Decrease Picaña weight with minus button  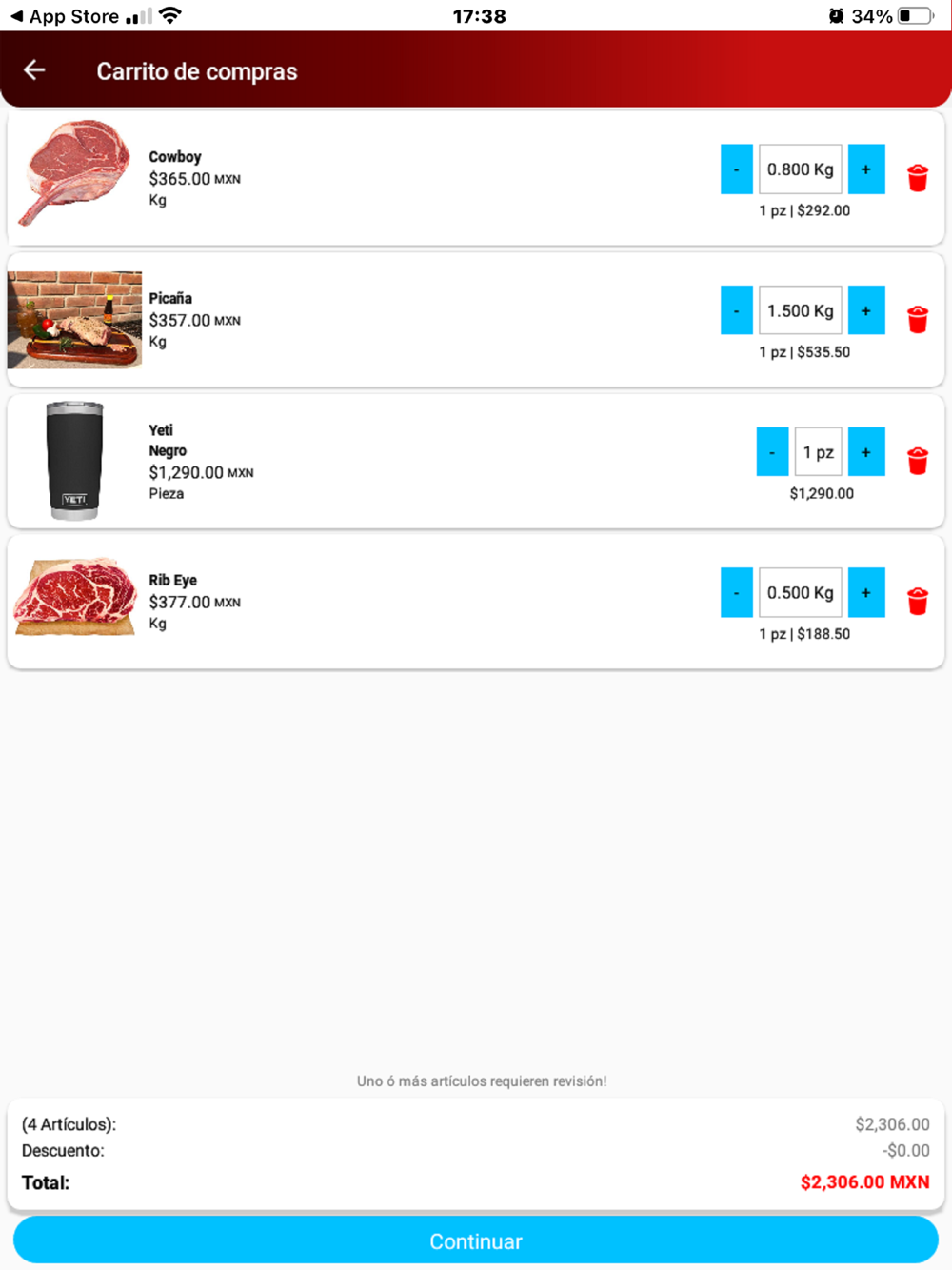737,310
